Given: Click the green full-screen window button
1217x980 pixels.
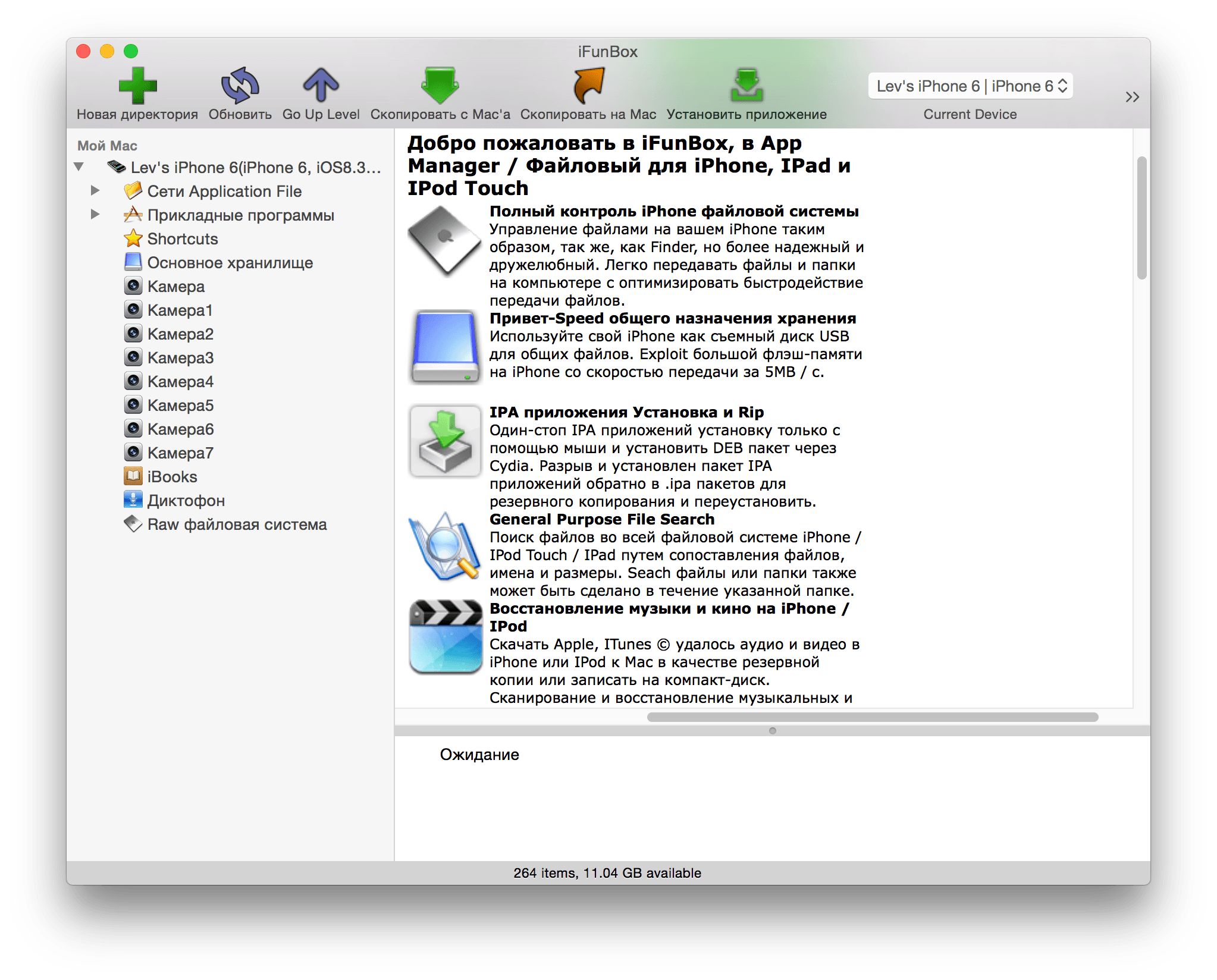Looking at the screenshot, I should point(131,51).
